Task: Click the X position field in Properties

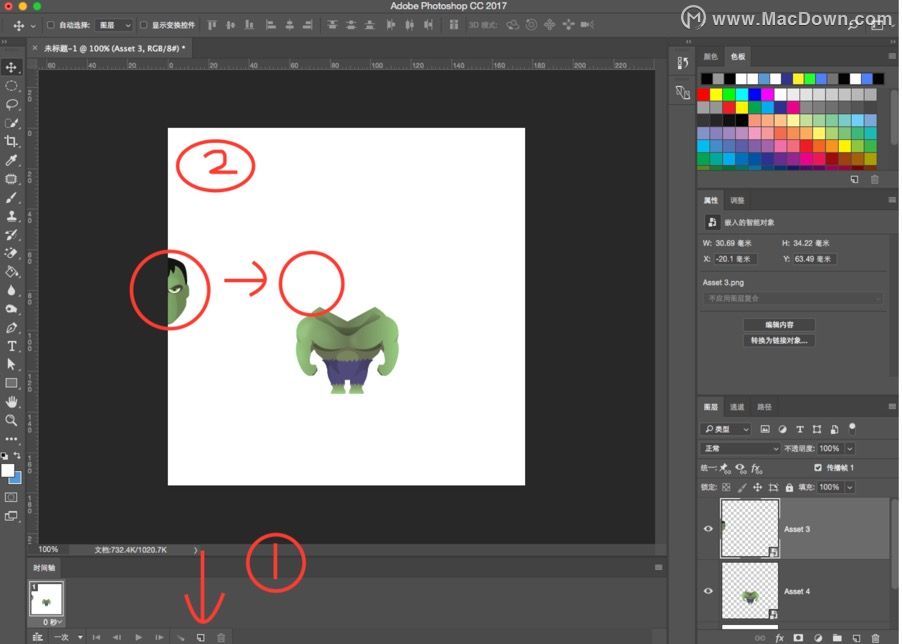Action: pyautogui.click(x=736, y=259)
